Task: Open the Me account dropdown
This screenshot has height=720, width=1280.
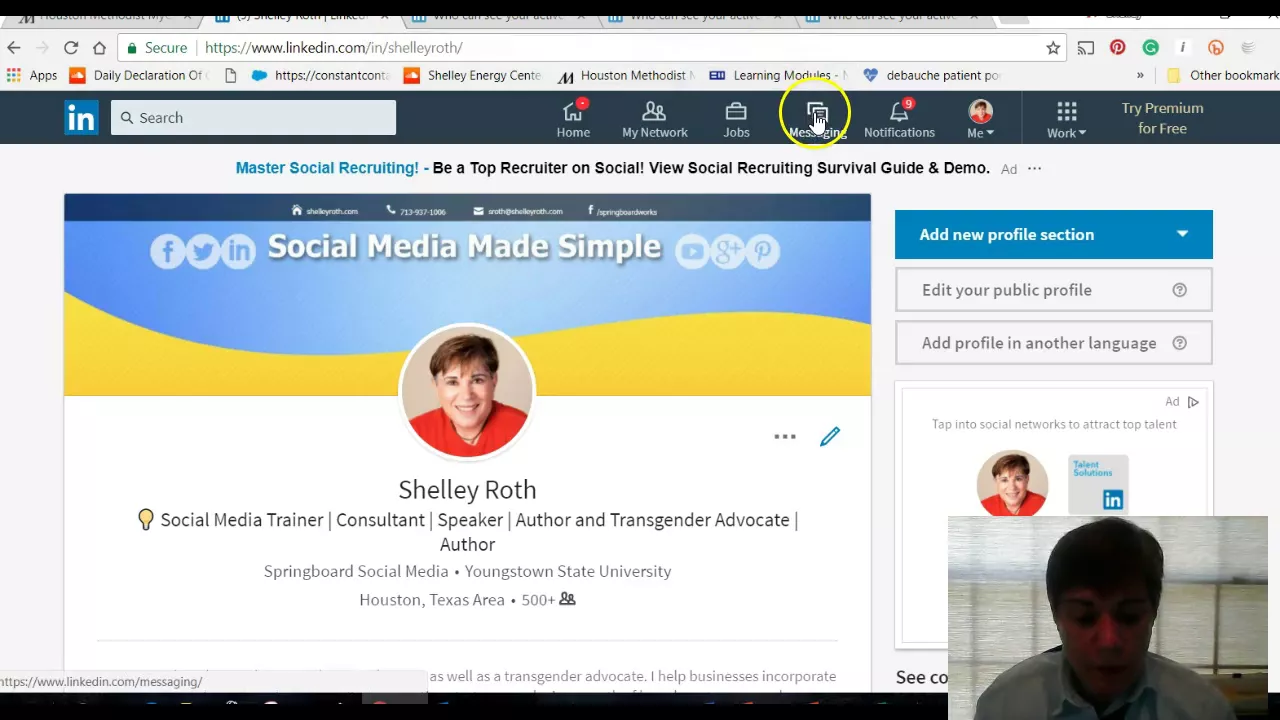Action: pos(980,118)
